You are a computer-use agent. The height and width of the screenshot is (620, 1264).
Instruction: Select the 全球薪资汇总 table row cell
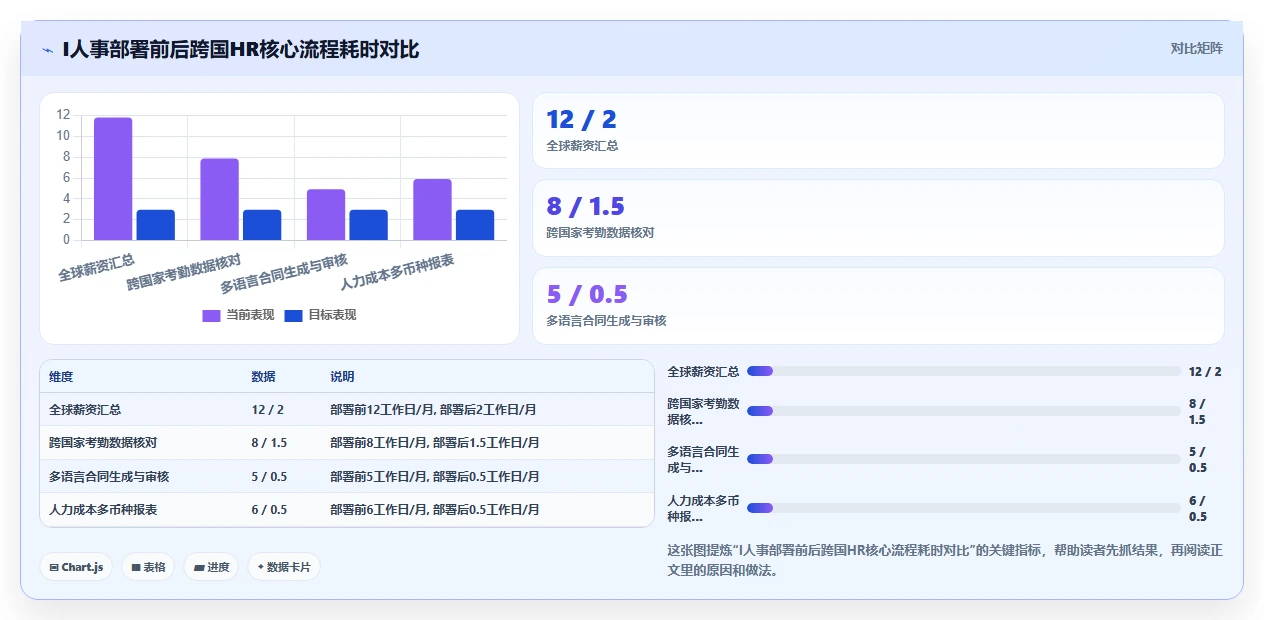[x=85, y=410]
